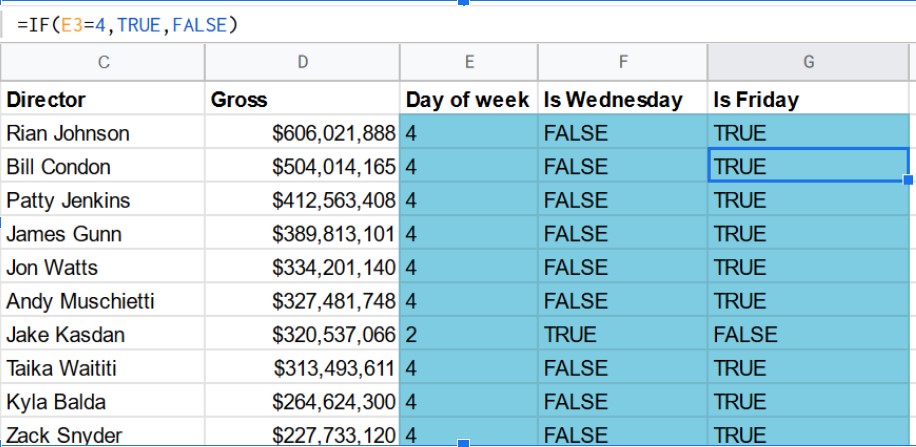Select column F header
The width and height of the screenshot is (916, 447).
tap(622, 63)
